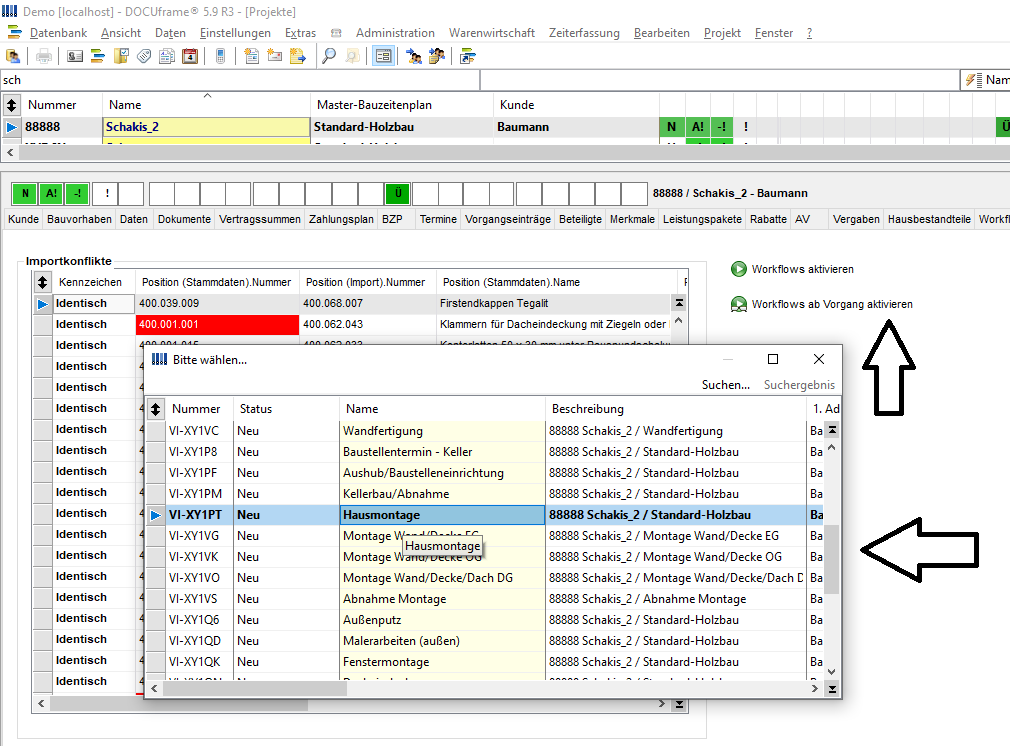Open the sort selector of the projects grid

(12, 104)
